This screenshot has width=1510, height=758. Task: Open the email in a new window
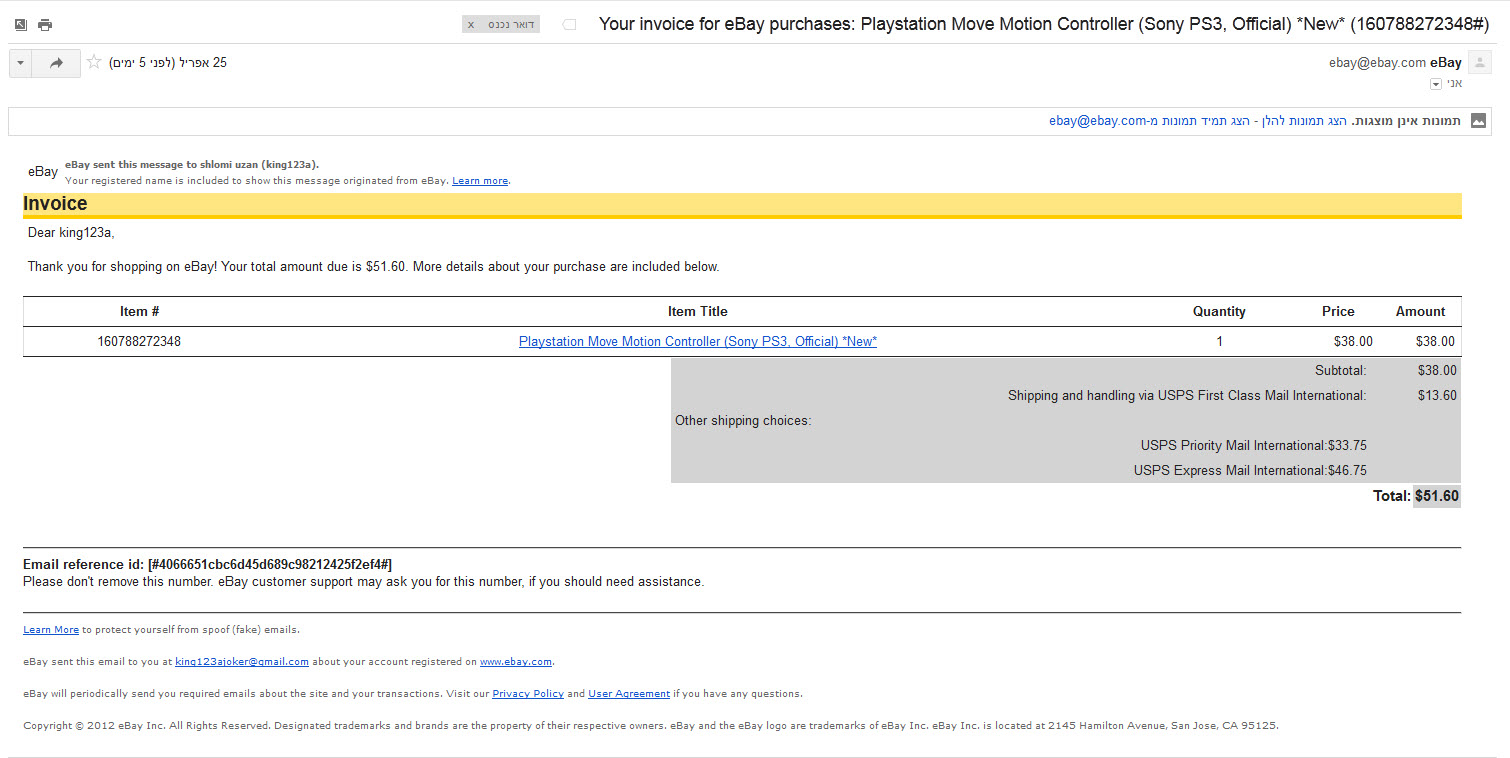pyautogui.click(x=21, y=24)
